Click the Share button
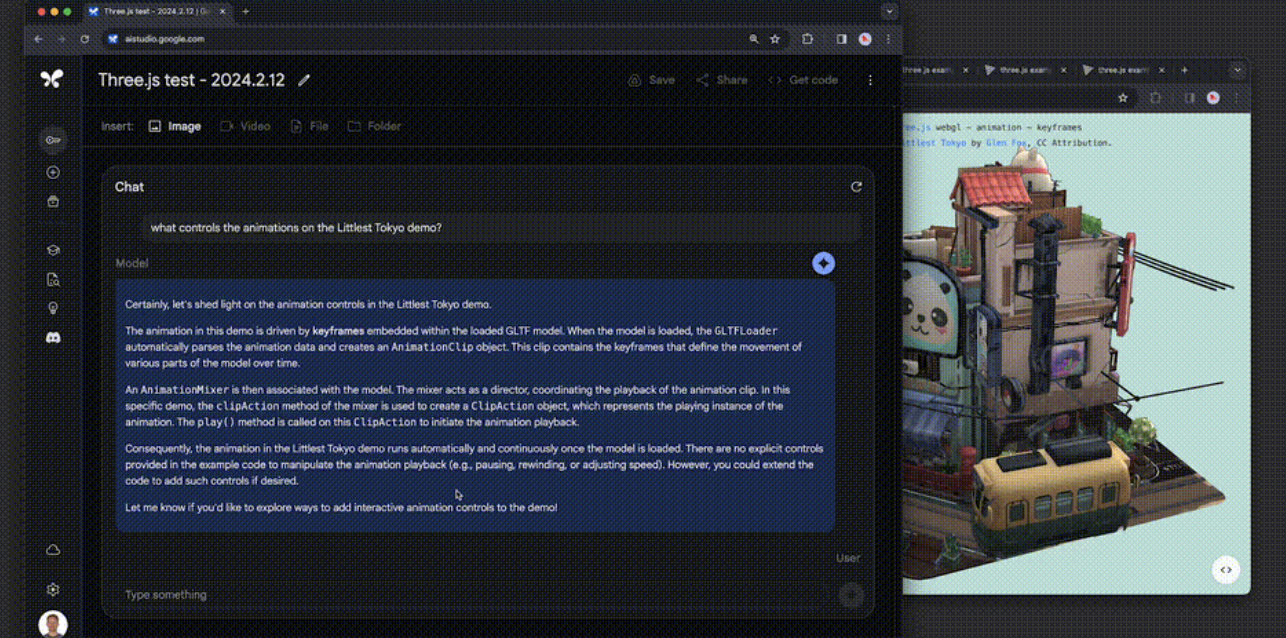 point(721,80)
